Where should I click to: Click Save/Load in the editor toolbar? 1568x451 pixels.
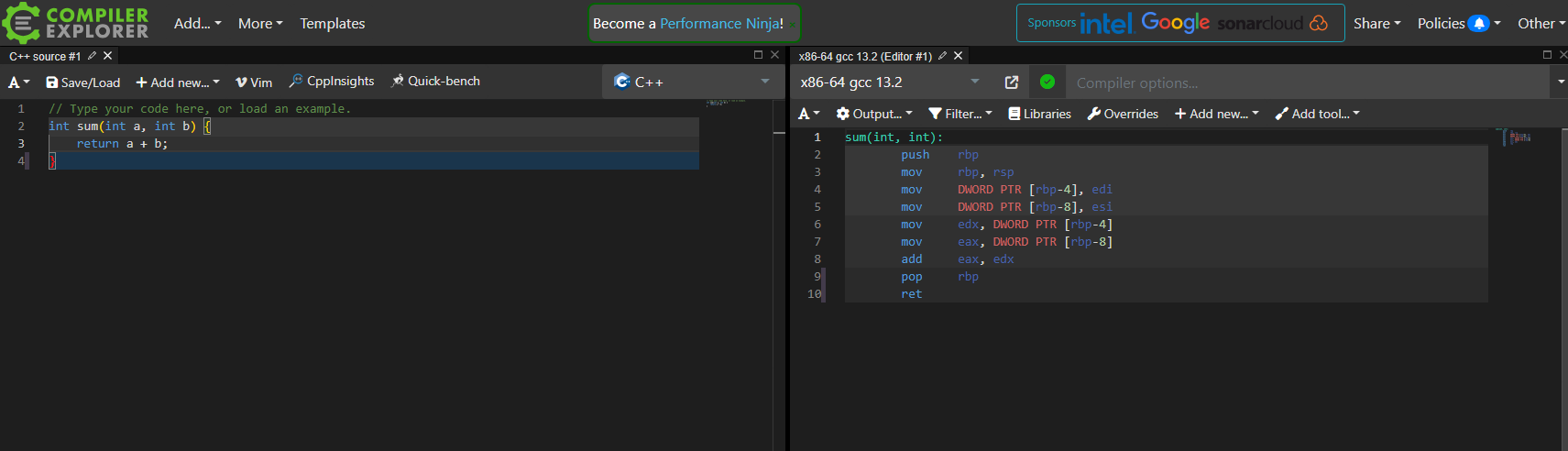point(83,82)
